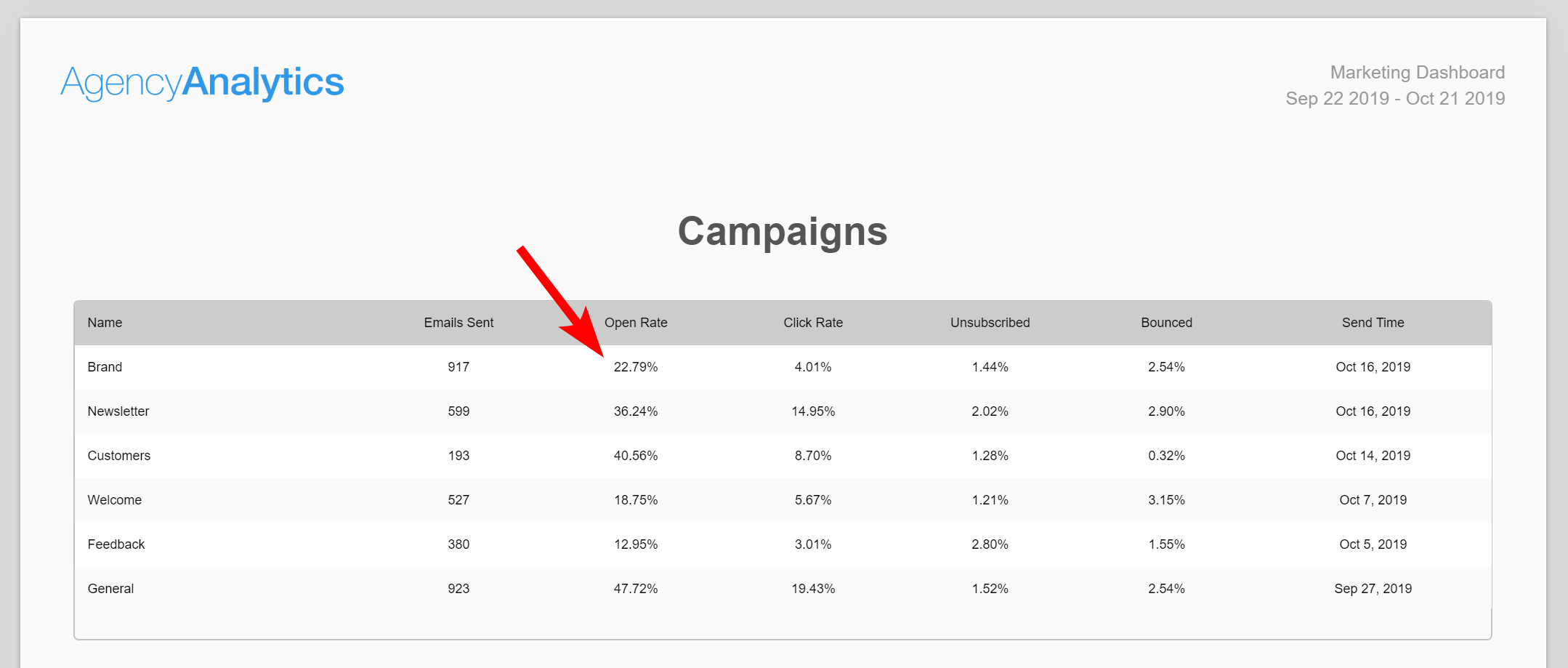Click Newsletter's 14.95% click rate value

tap(813, 411)
